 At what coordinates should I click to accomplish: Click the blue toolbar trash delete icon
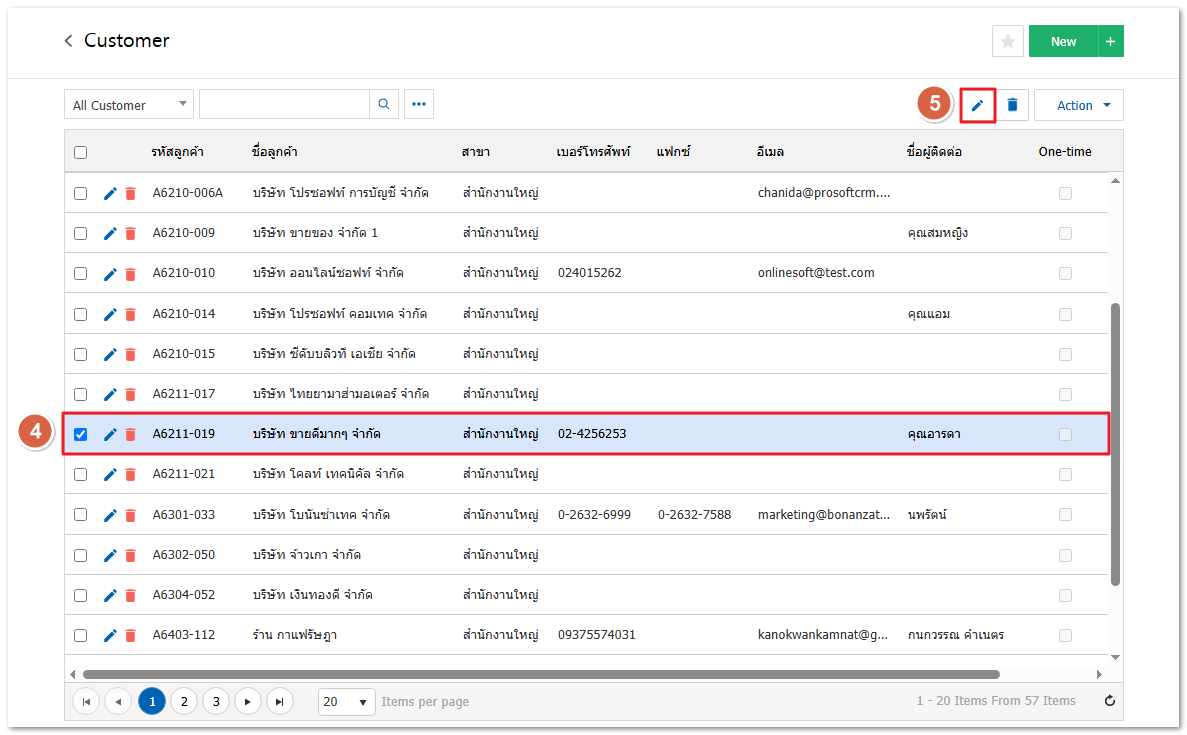coord(1012,105)
